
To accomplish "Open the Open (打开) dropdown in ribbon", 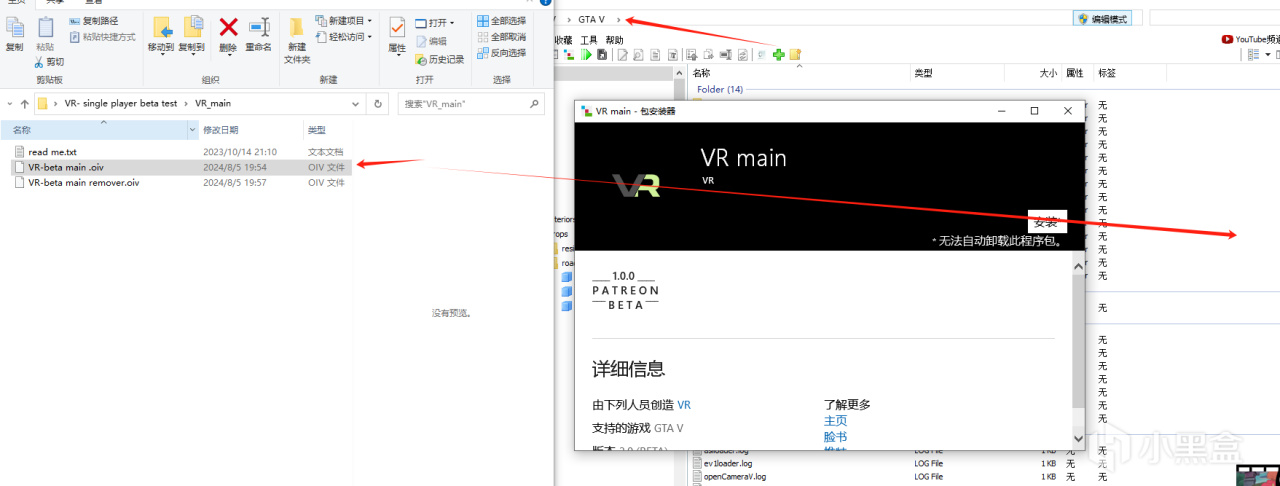I will pos(435,23).
